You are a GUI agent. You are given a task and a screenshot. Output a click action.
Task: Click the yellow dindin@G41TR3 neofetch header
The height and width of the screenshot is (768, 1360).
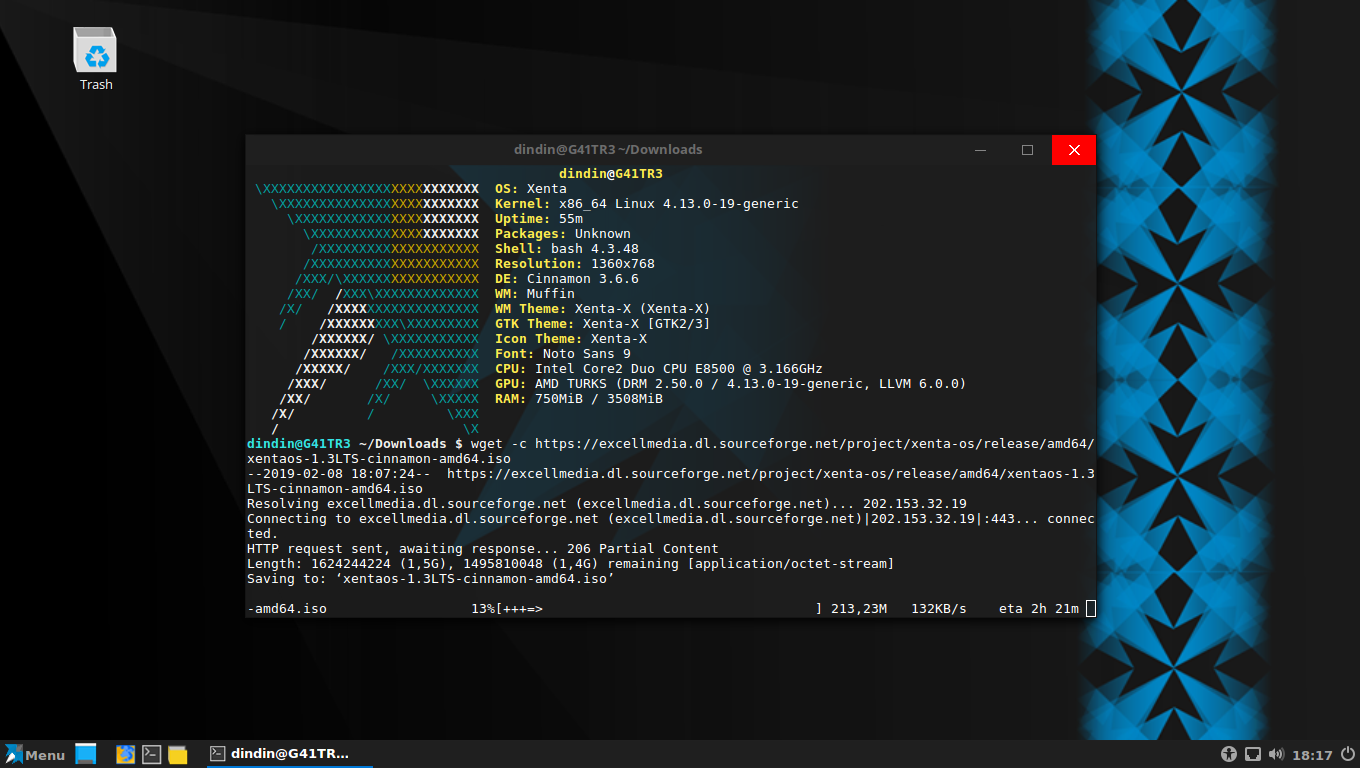[611, 174]
